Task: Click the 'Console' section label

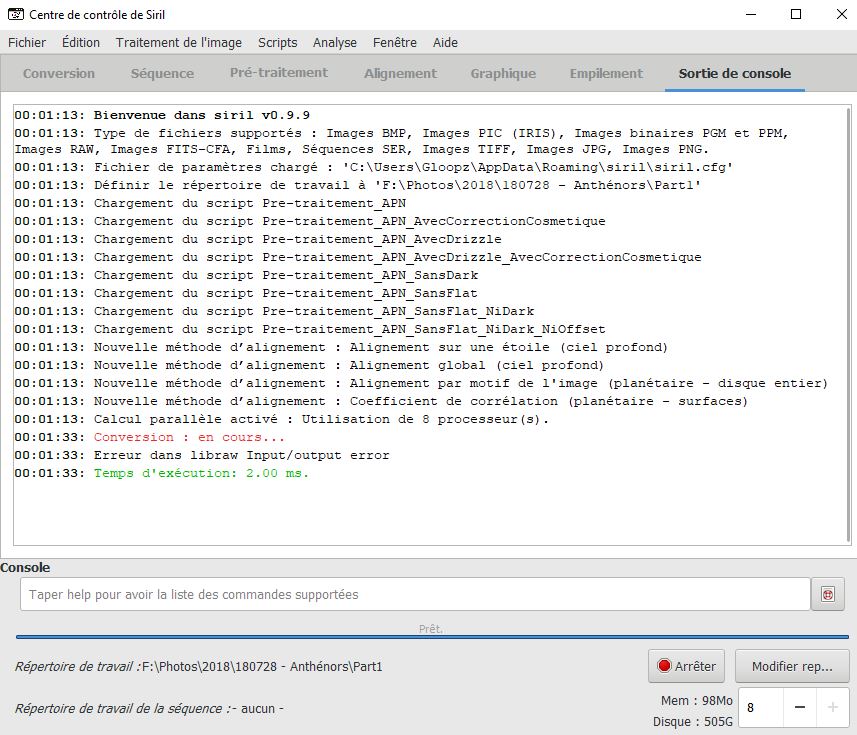Action: [x=25, y=568]
